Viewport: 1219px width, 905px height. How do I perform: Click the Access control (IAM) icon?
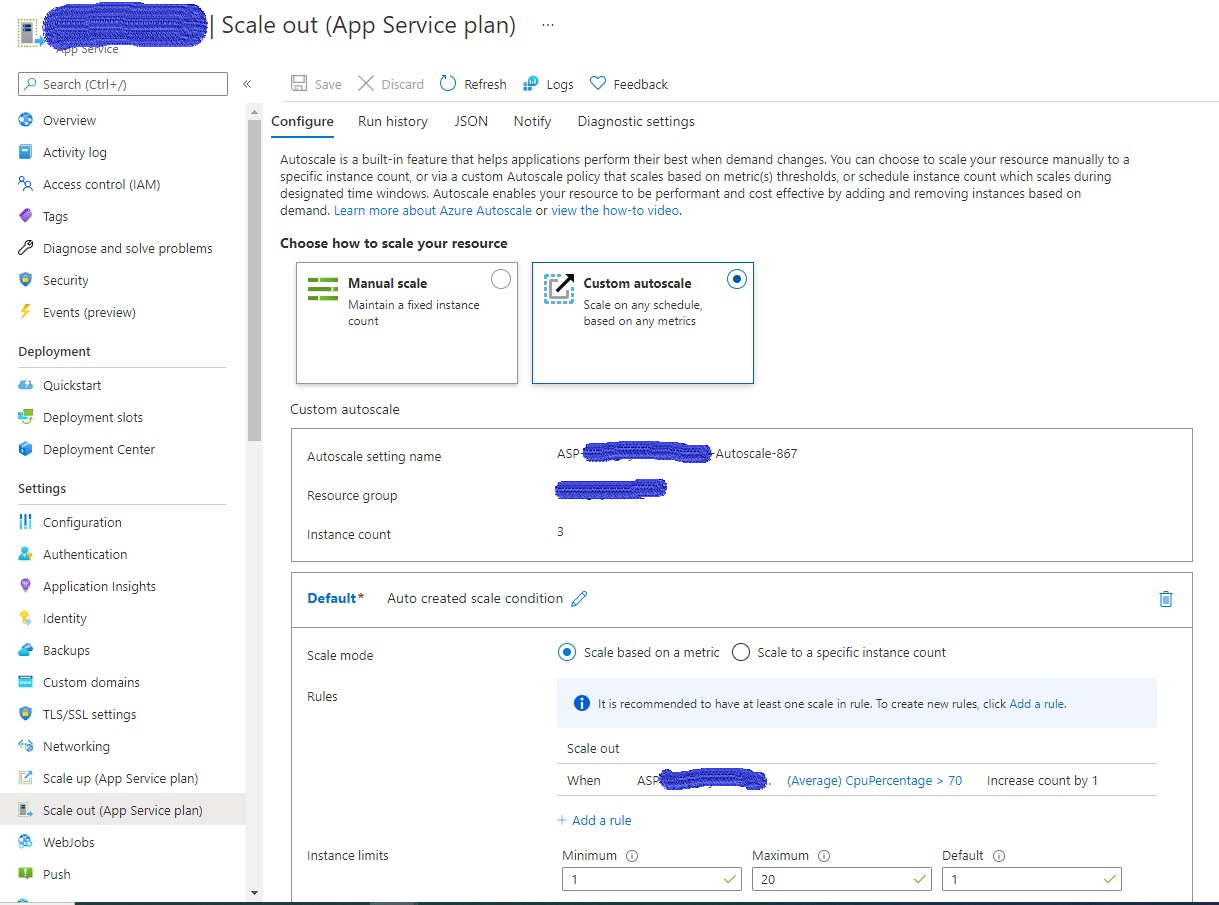[26, 184]
